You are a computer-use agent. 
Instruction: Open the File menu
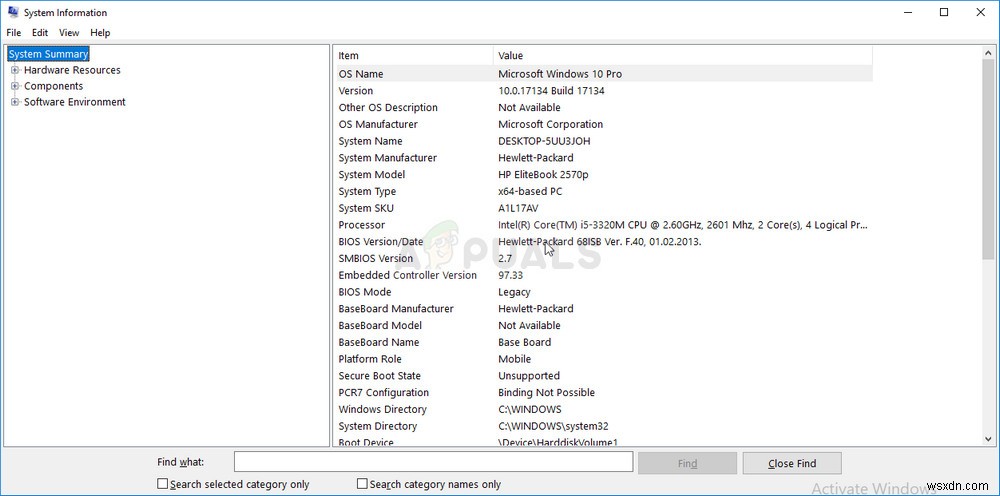pyautogui.click(x=13, y=33)
